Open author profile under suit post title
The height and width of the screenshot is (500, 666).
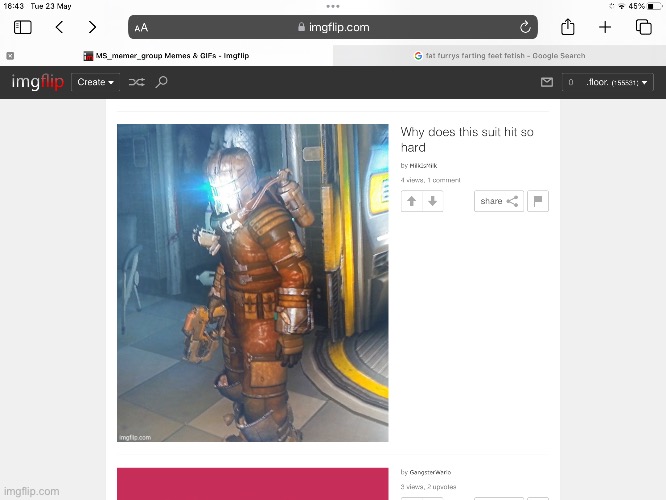point(423,166)
